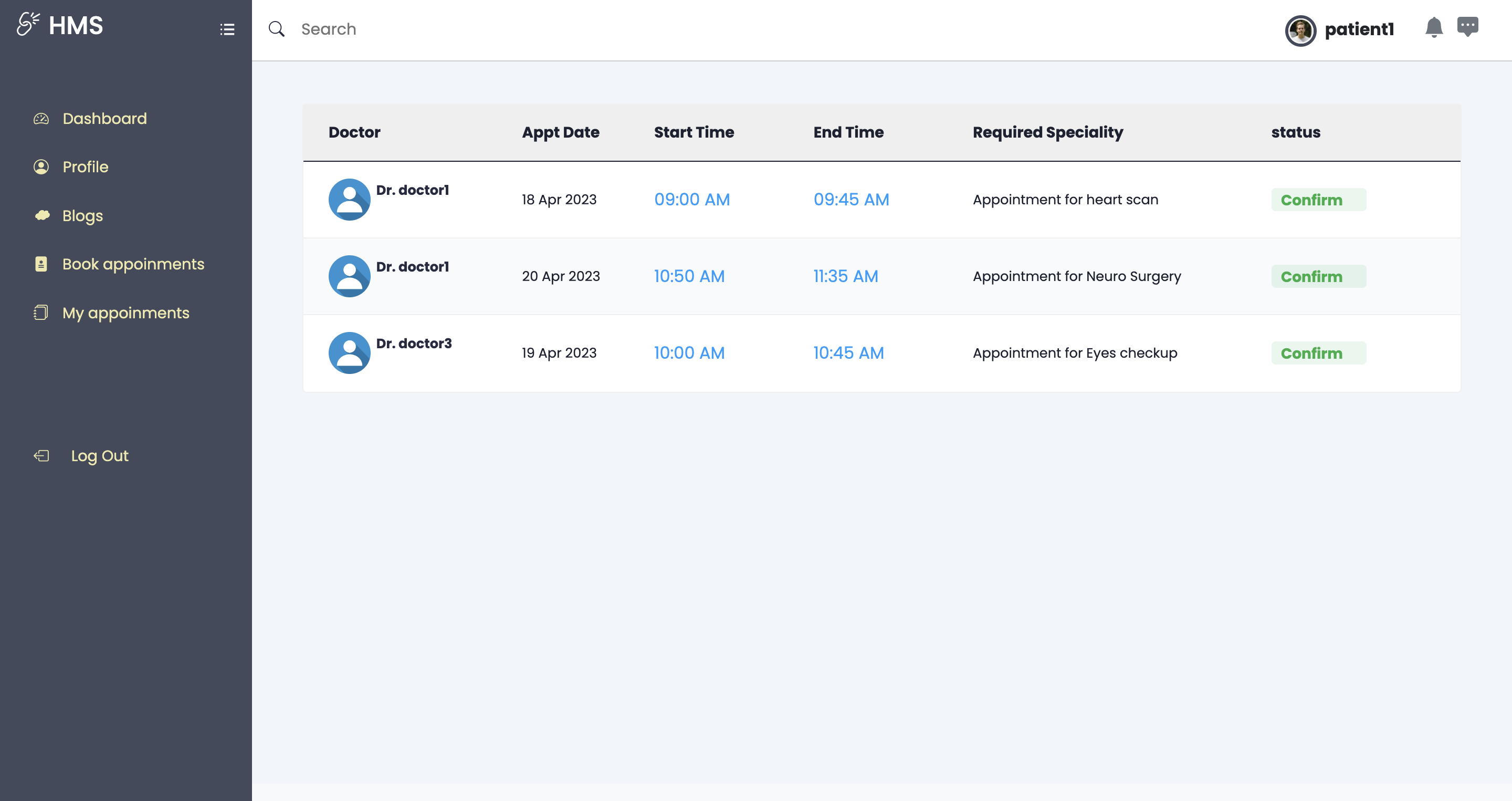Click the Log Out arrow icon

(x=41, y=456)
